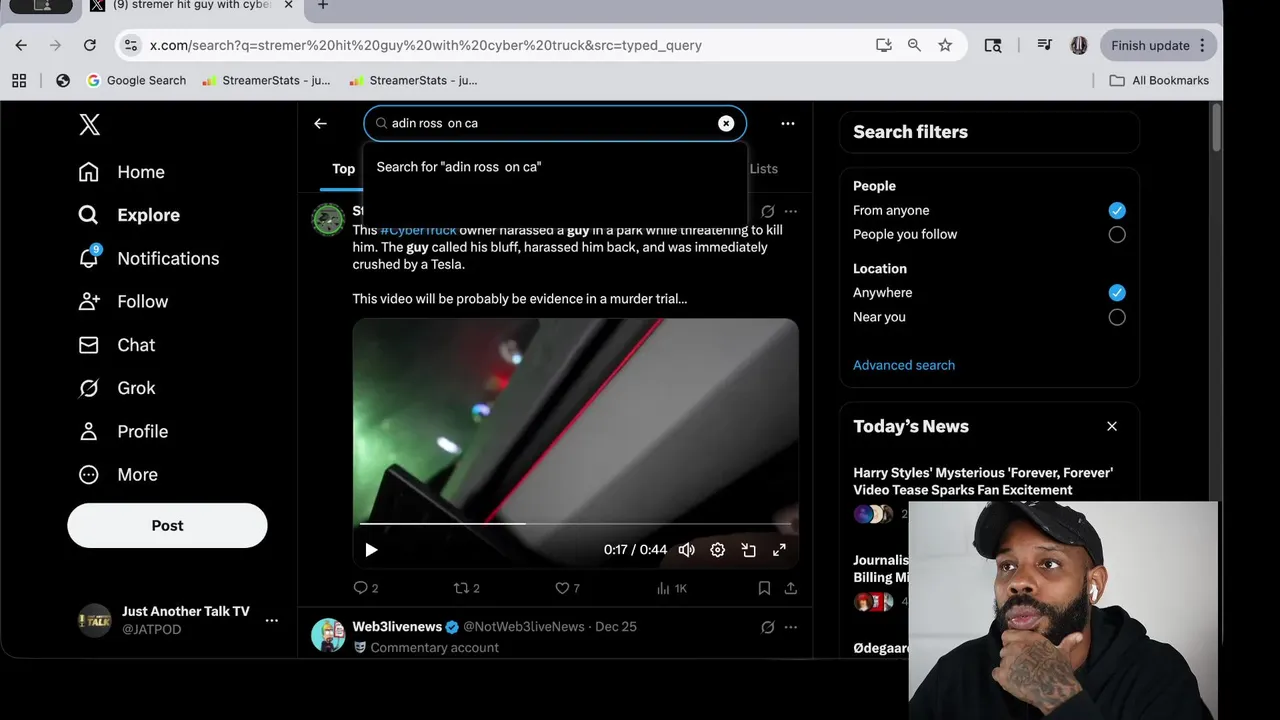Viewport: 1280px width, 720px height.
Task: Open All Bookmarks folder
Action: tap(1159, 80)
